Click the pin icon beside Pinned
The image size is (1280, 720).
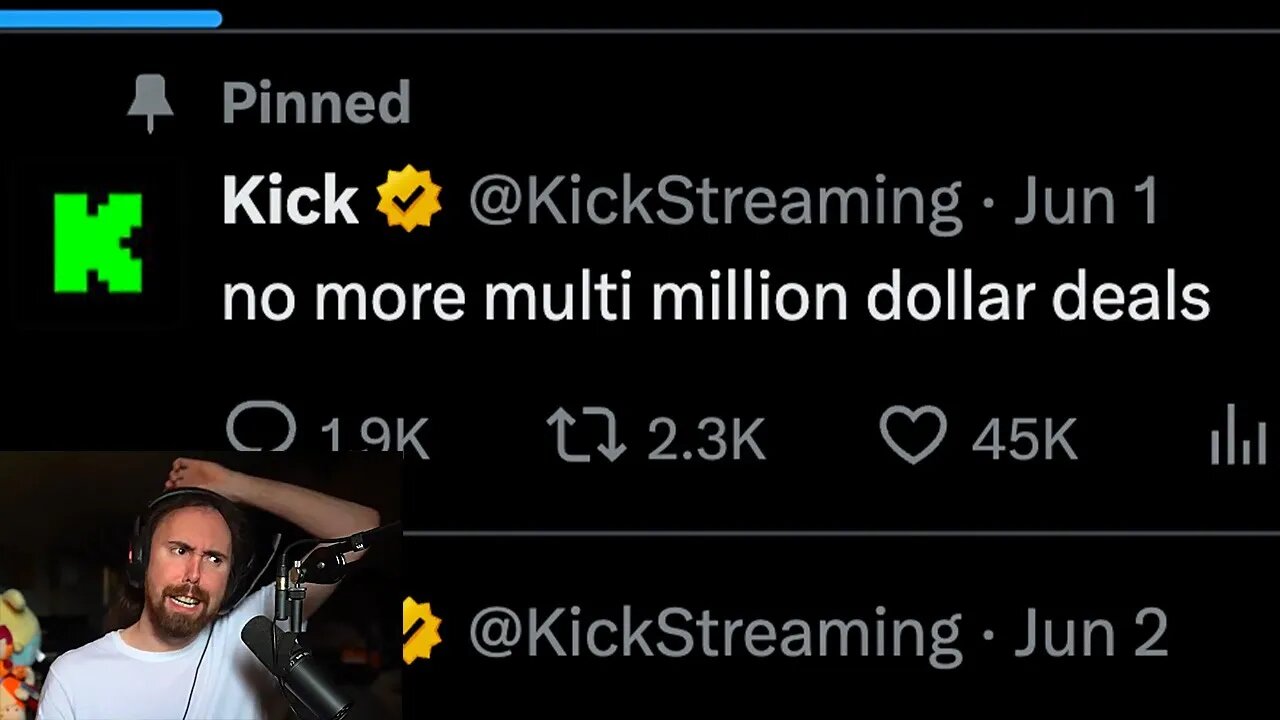151,102
